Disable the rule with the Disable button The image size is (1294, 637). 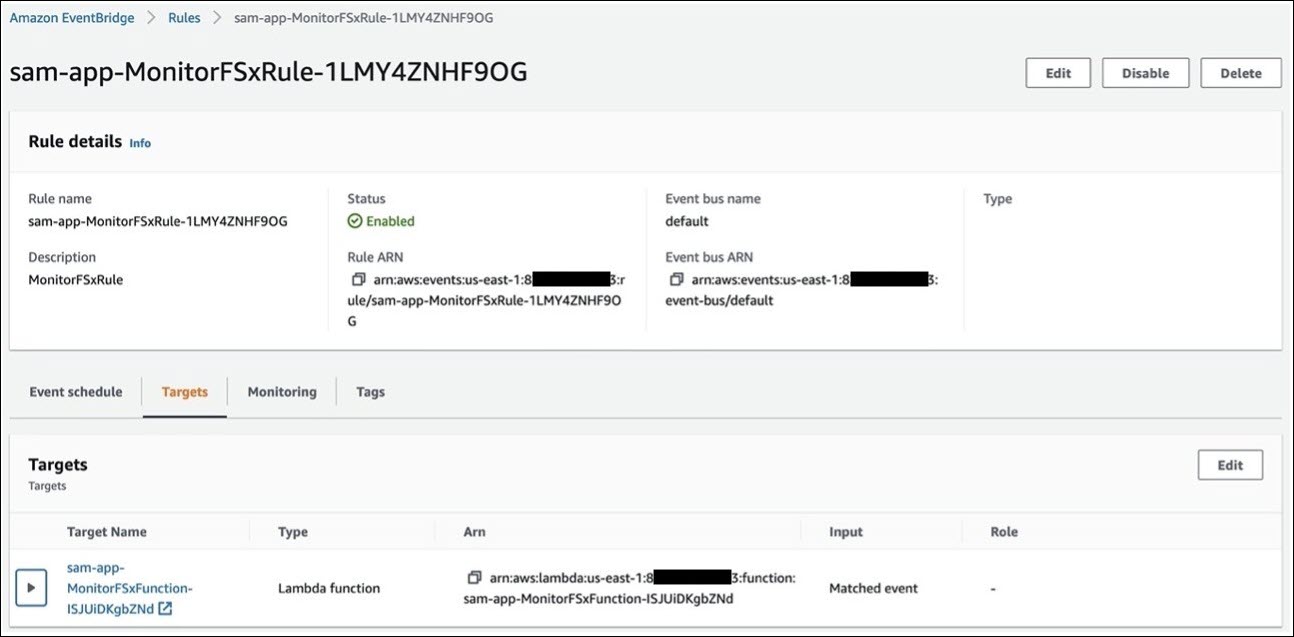click(1146, 73)
